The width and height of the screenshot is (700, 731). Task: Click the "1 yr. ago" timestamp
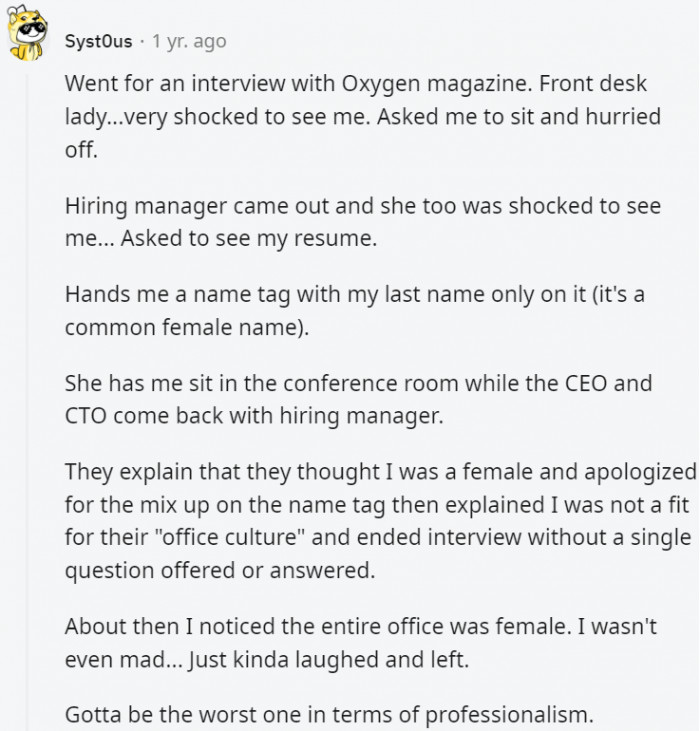(x=189, y=41)
